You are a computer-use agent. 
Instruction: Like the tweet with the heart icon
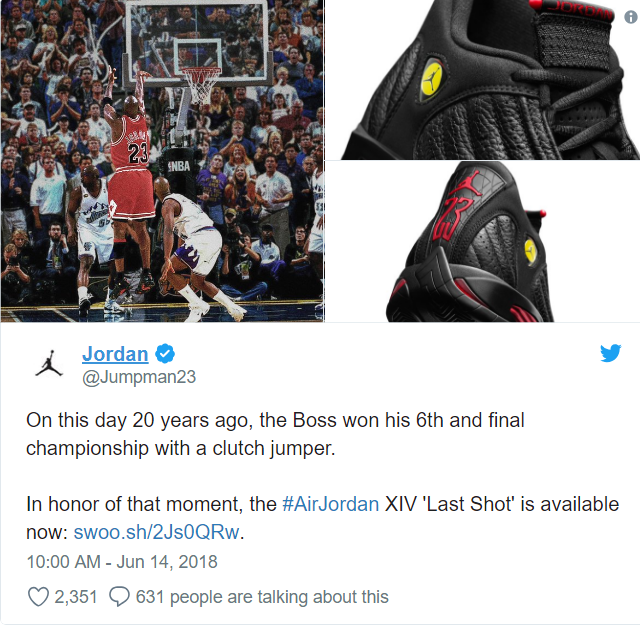[x=38, y=597]
